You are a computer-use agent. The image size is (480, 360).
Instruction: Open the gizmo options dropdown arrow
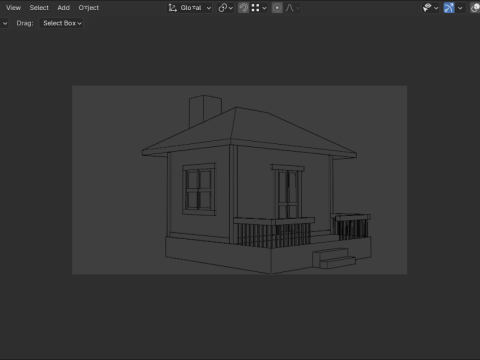[460, 8]
